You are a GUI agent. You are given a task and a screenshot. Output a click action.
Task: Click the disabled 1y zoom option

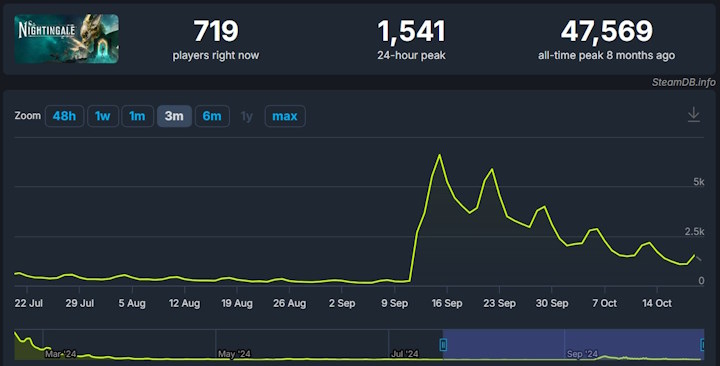(x=247, y=116)
